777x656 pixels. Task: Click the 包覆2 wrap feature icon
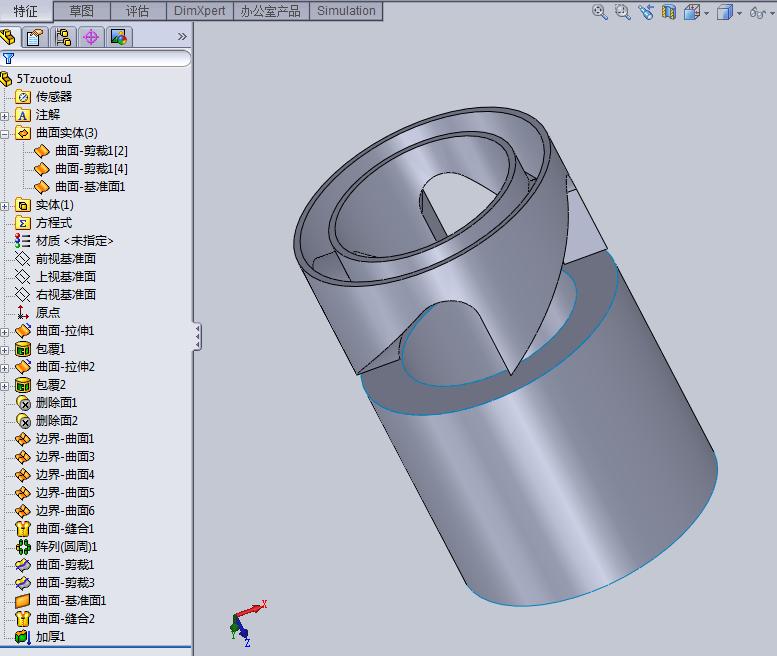pos(23,385)
